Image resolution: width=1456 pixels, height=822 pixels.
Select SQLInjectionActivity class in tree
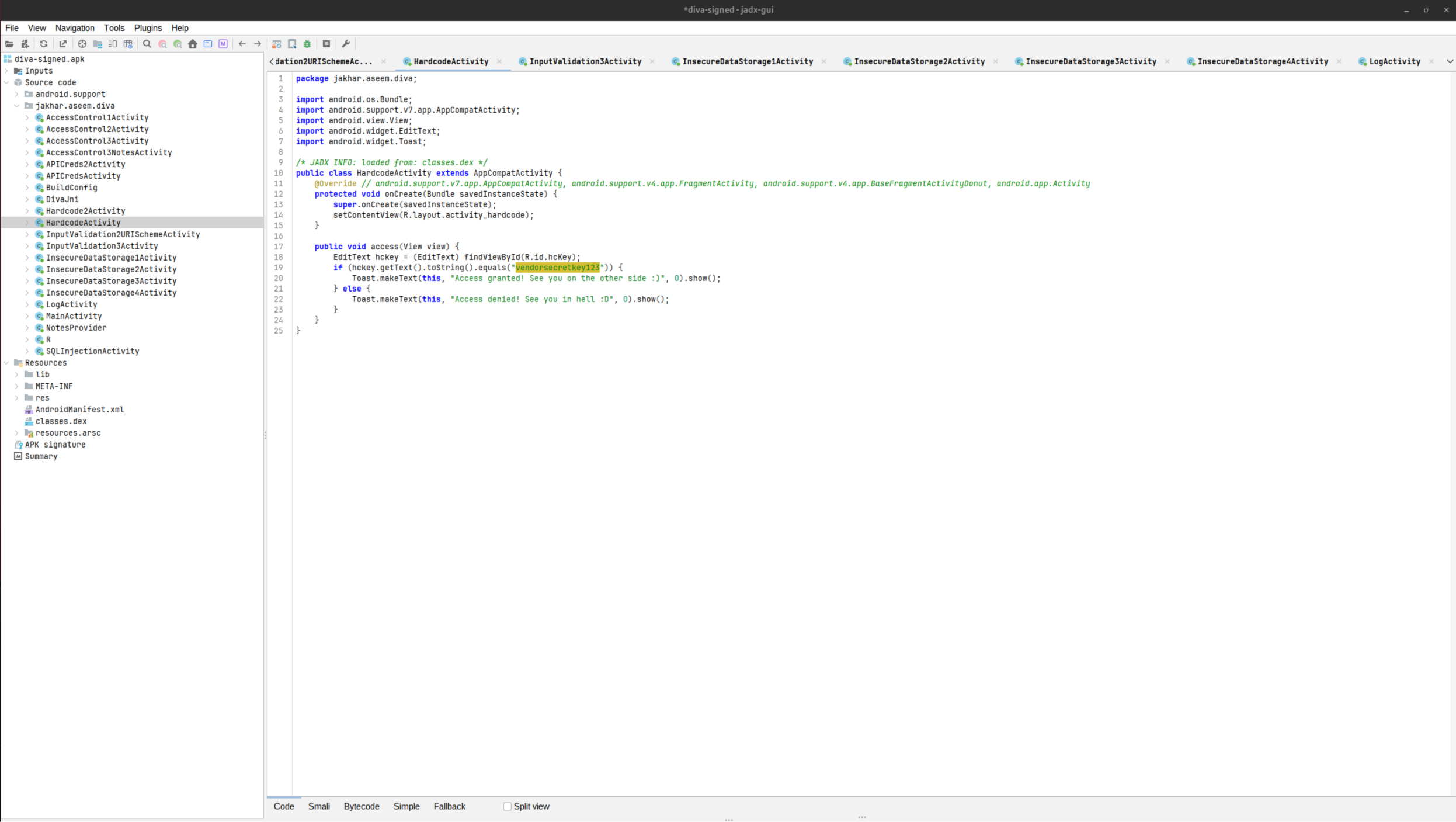click(x=92, y=351)
